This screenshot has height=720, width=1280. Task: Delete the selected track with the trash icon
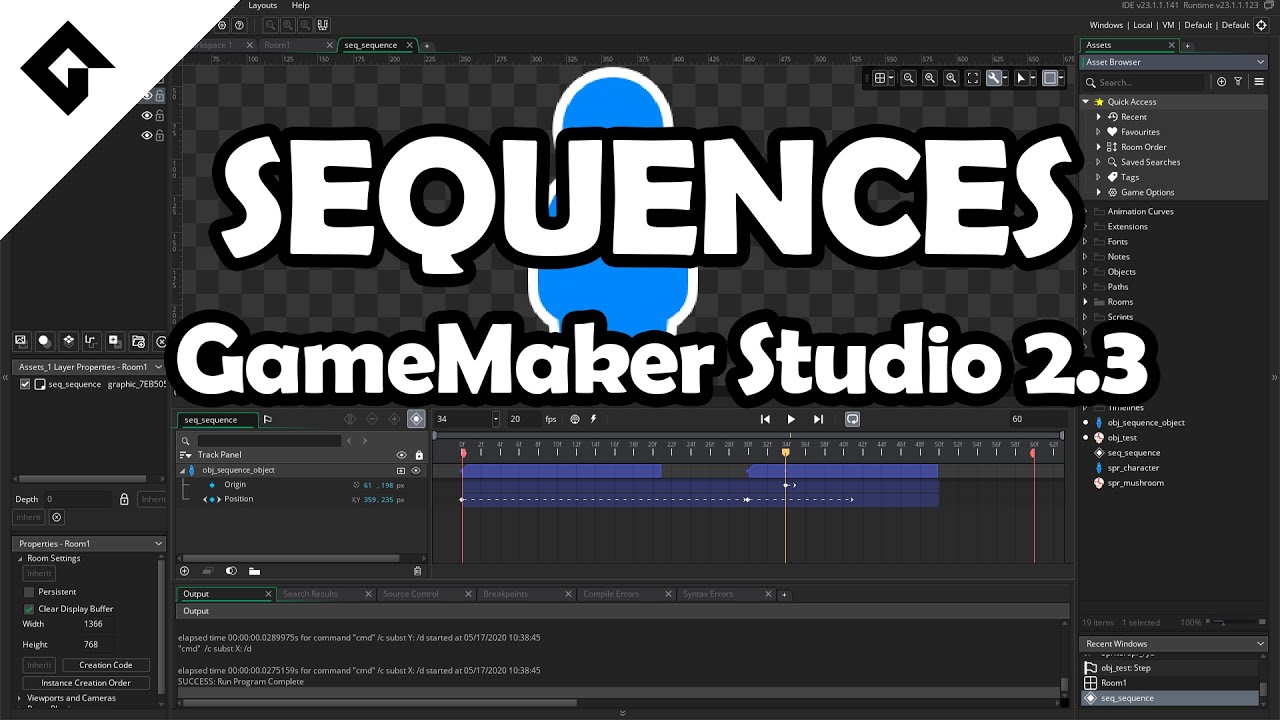click(418, 571)
